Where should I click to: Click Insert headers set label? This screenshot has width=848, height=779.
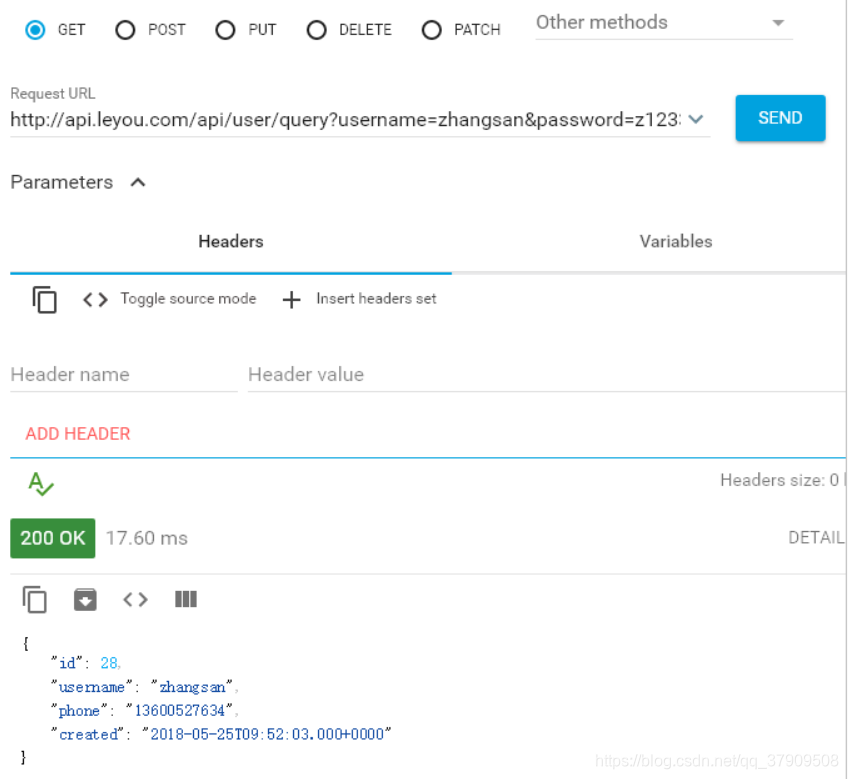pos(376,299)
